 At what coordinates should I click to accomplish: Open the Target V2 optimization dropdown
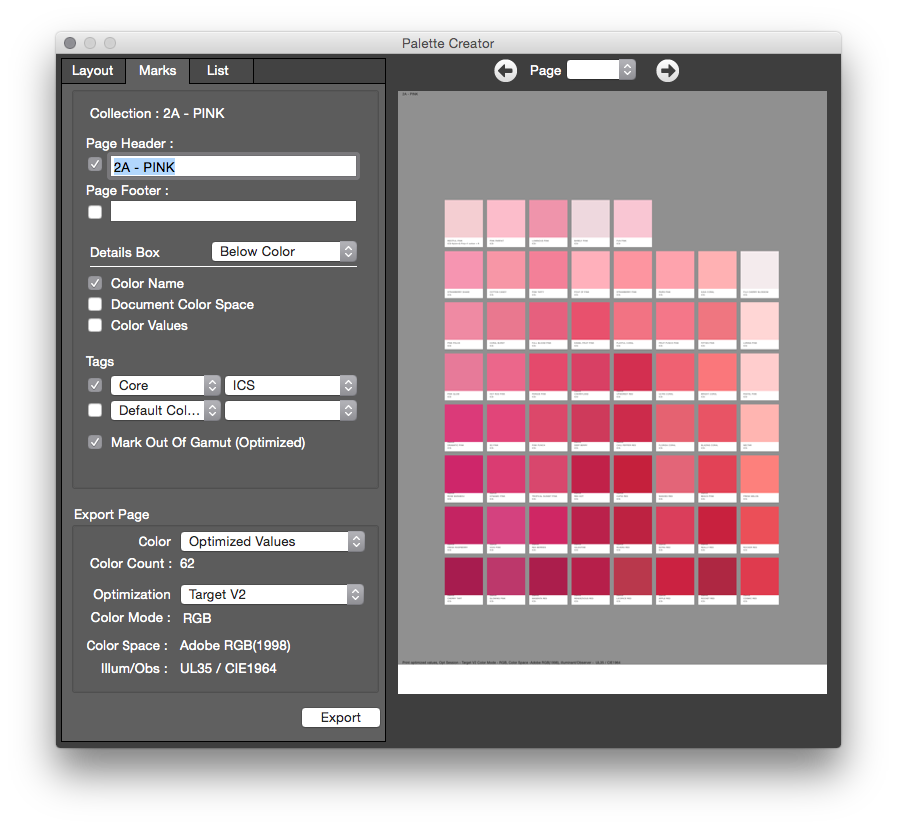[272, 595]
